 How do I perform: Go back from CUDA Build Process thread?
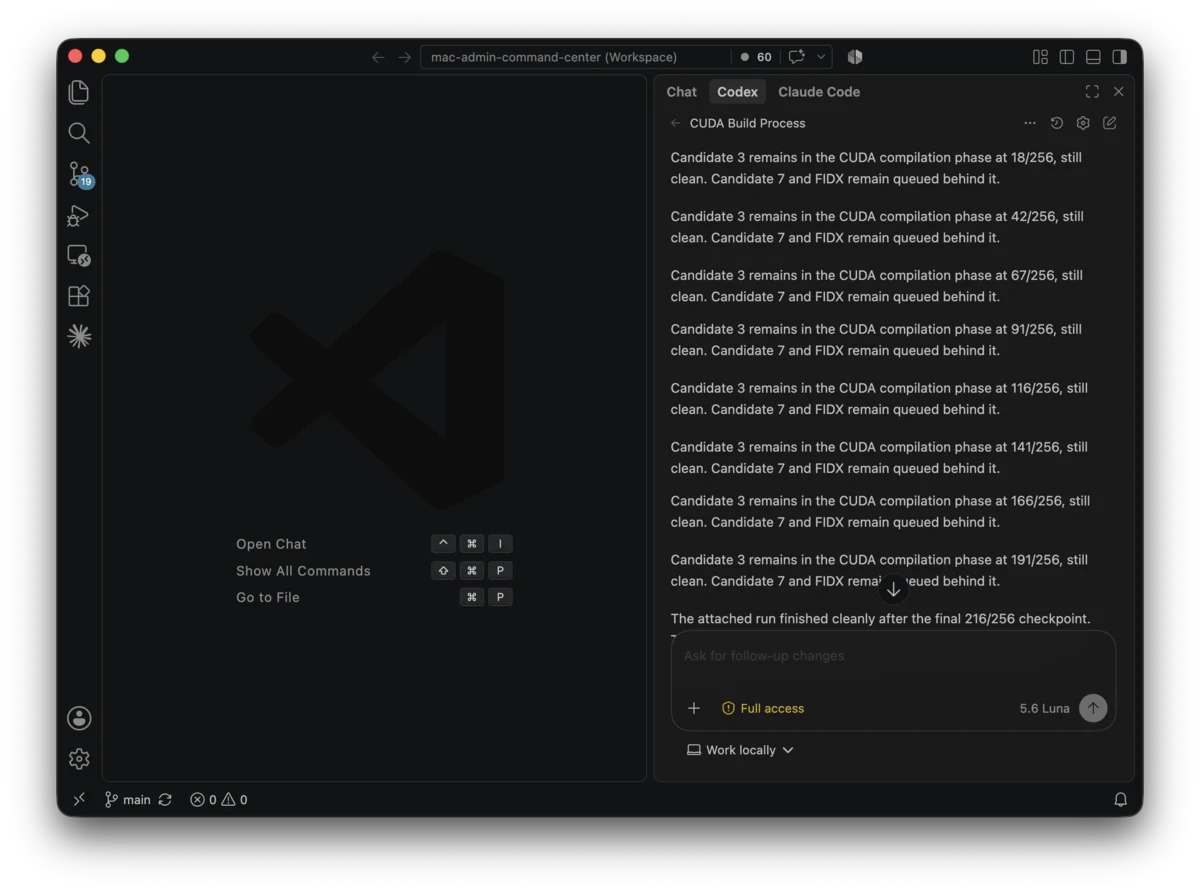(x=675, y=123)
